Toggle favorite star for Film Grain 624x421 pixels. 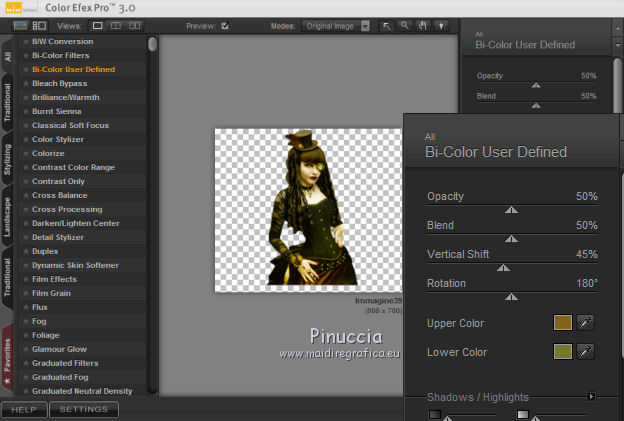pos(25,293)
